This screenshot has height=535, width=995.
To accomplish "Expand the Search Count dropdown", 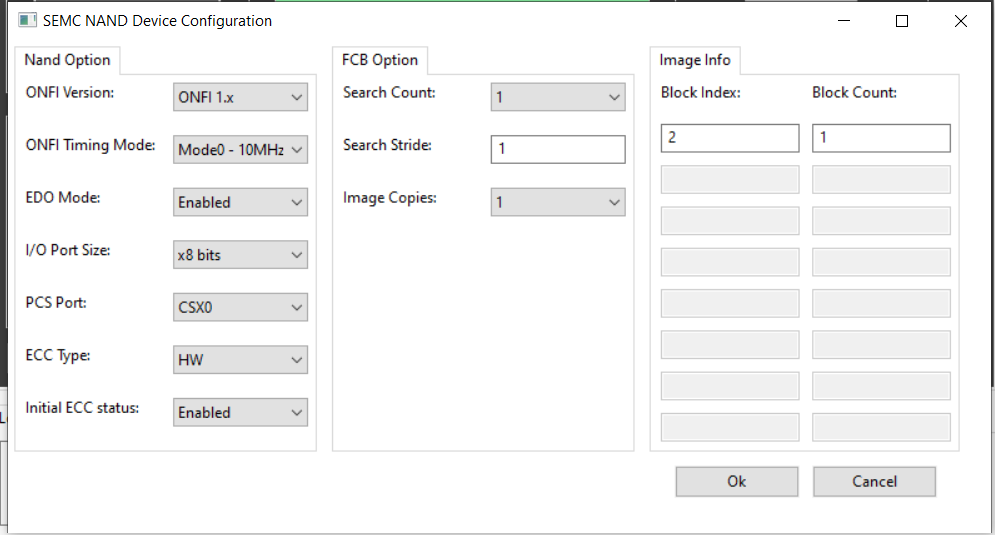I will pyautogui.click(x=558, y=97).
